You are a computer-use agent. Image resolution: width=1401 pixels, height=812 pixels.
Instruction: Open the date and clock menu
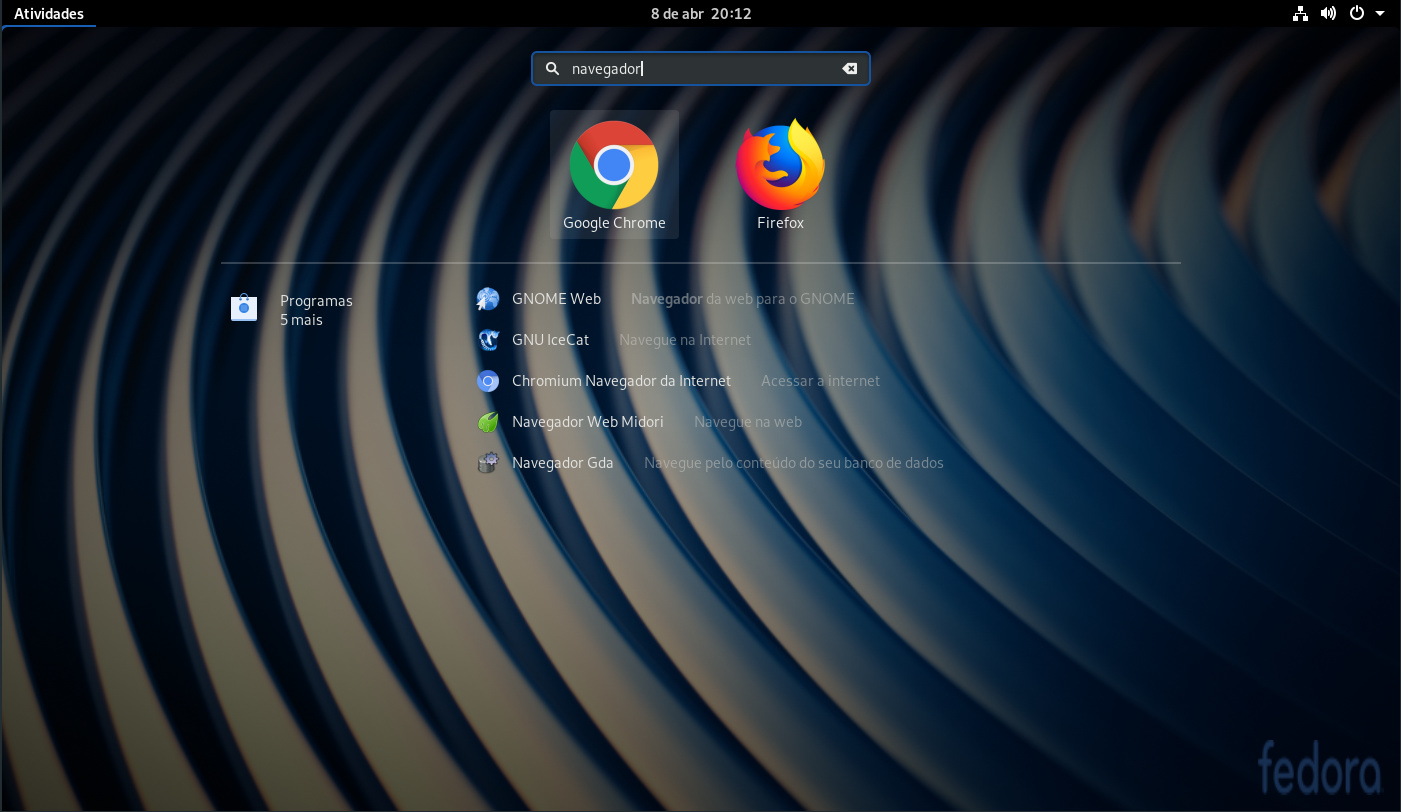click(x=700, y=14)
